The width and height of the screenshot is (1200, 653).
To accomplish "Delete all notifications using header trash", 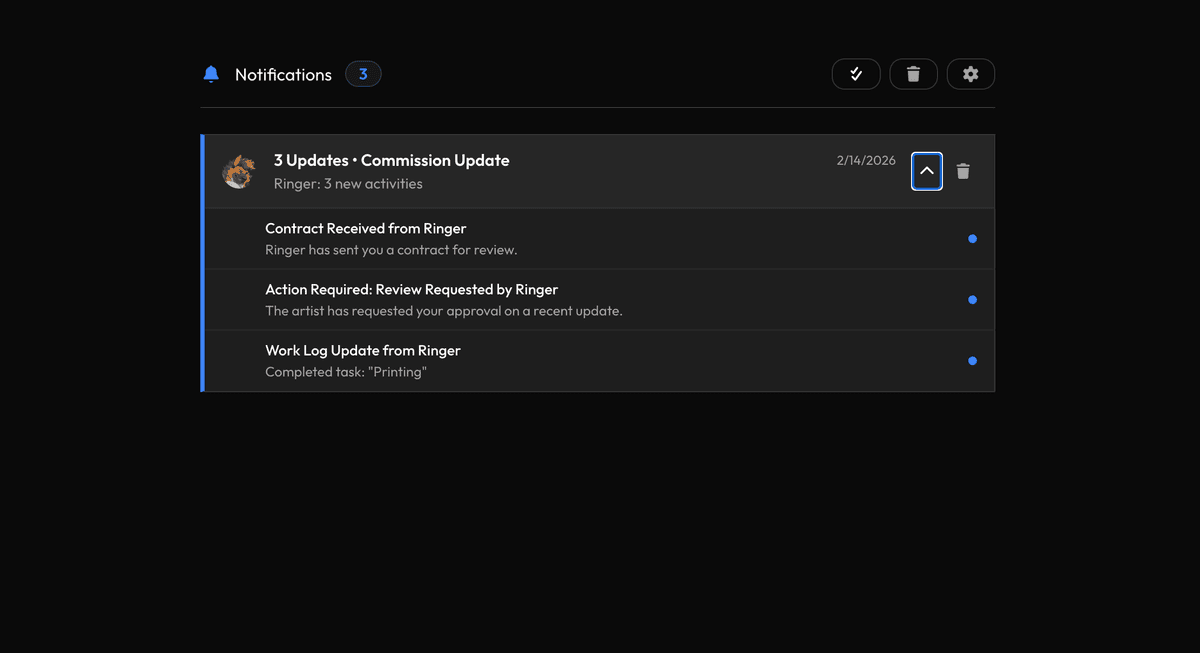I will pyautogui.click(x=913, y=74).
